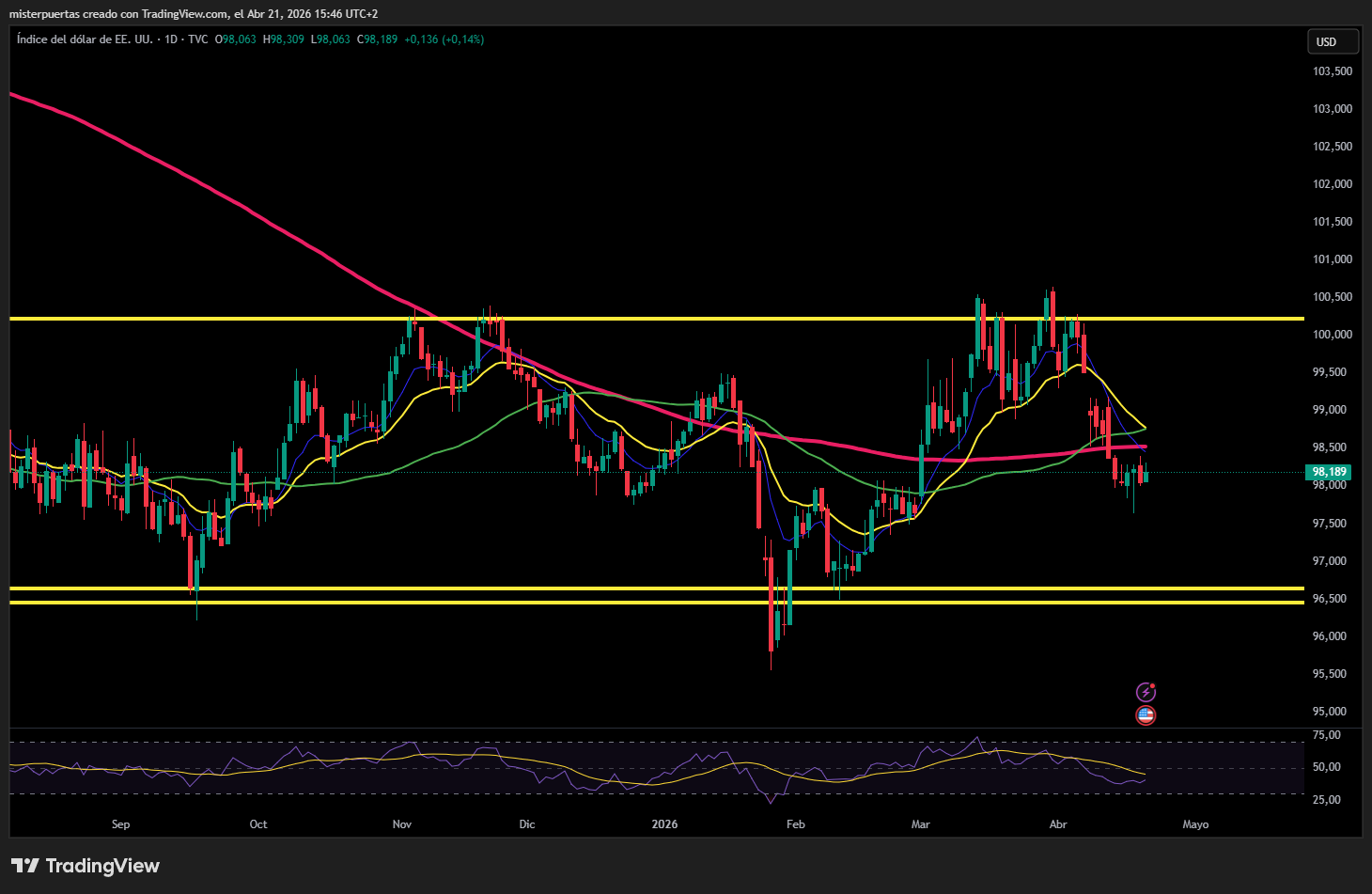Select the 1D interval label in the chart title

[171, 39]
